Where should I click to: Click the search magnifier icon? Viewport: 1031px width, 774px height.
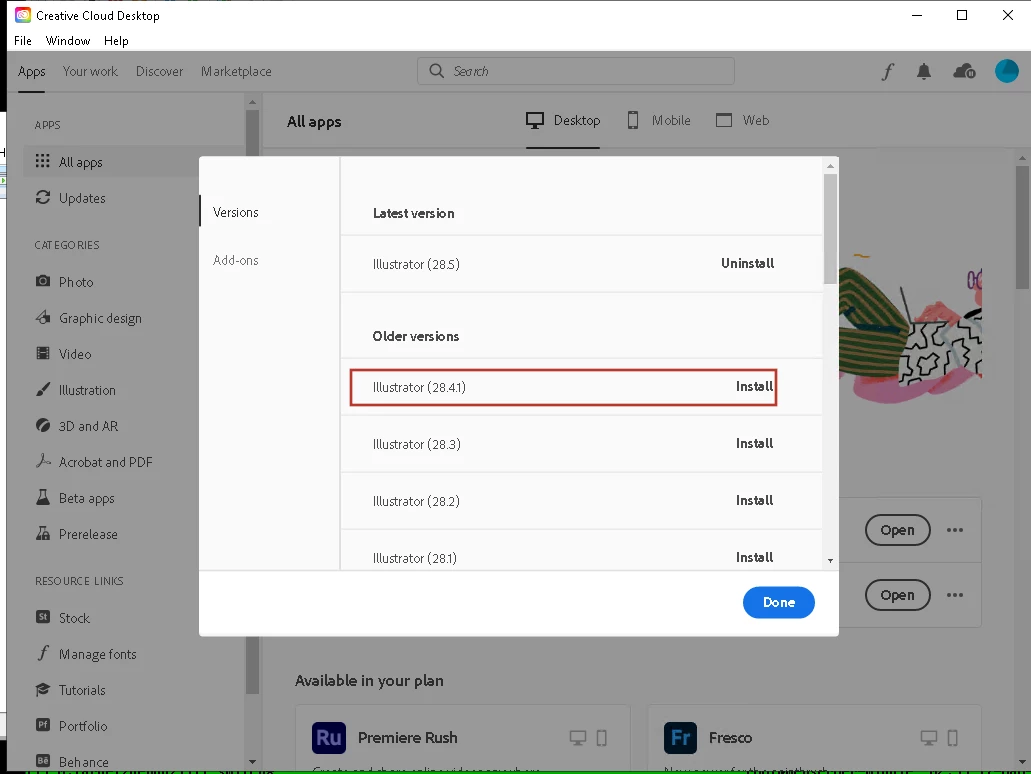[437, 70]
